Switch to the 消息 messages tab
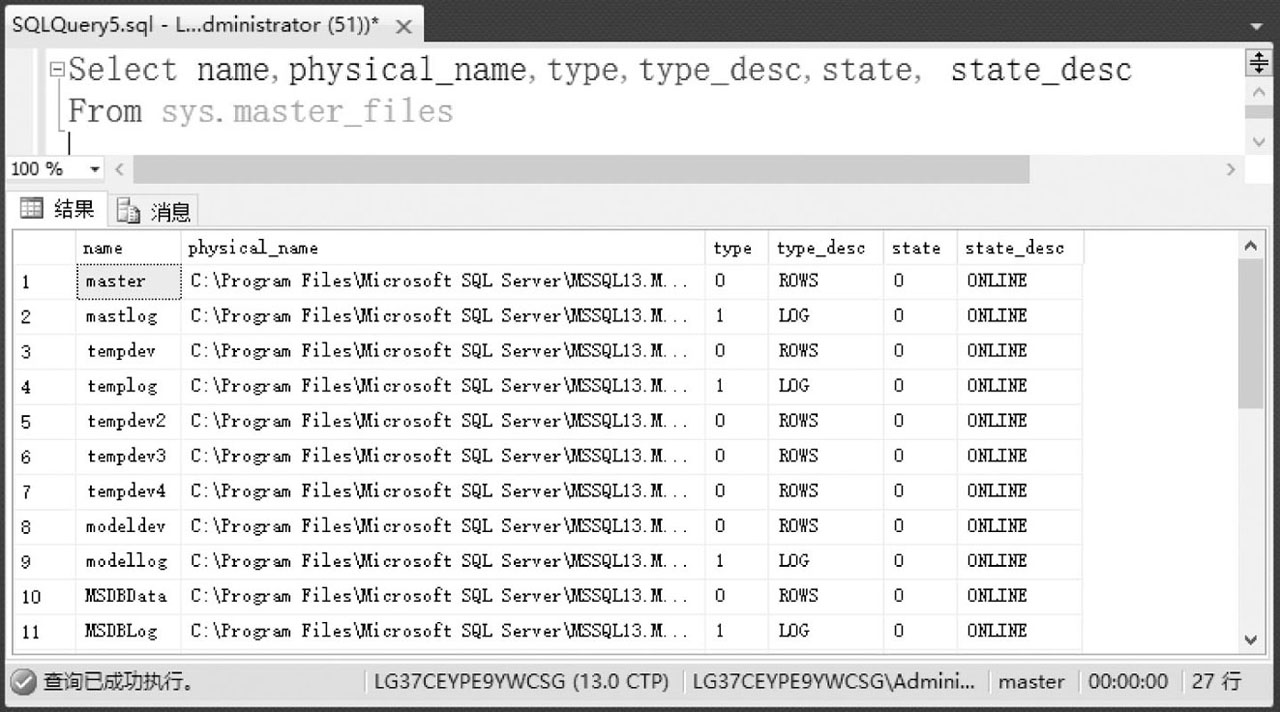The height and width of the screenshot is (712, 1280). tap(154, 211)
